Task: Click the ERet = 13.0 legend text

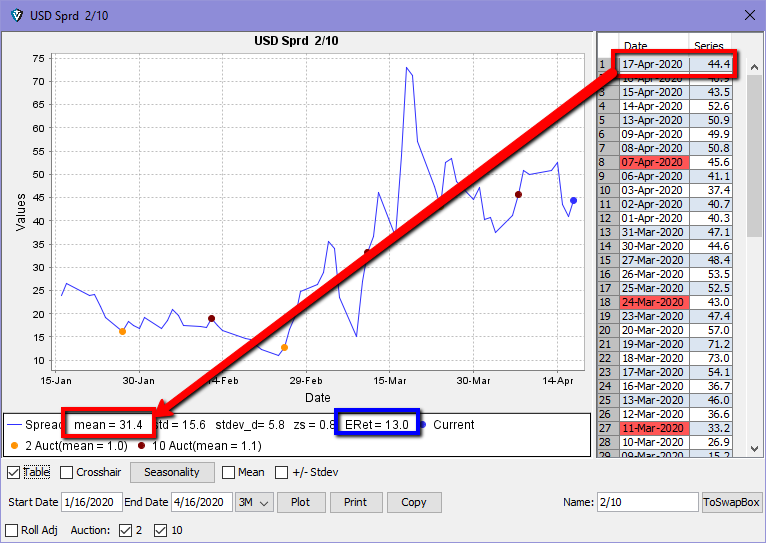Action: pyautogui.click(x=377, y=425)
